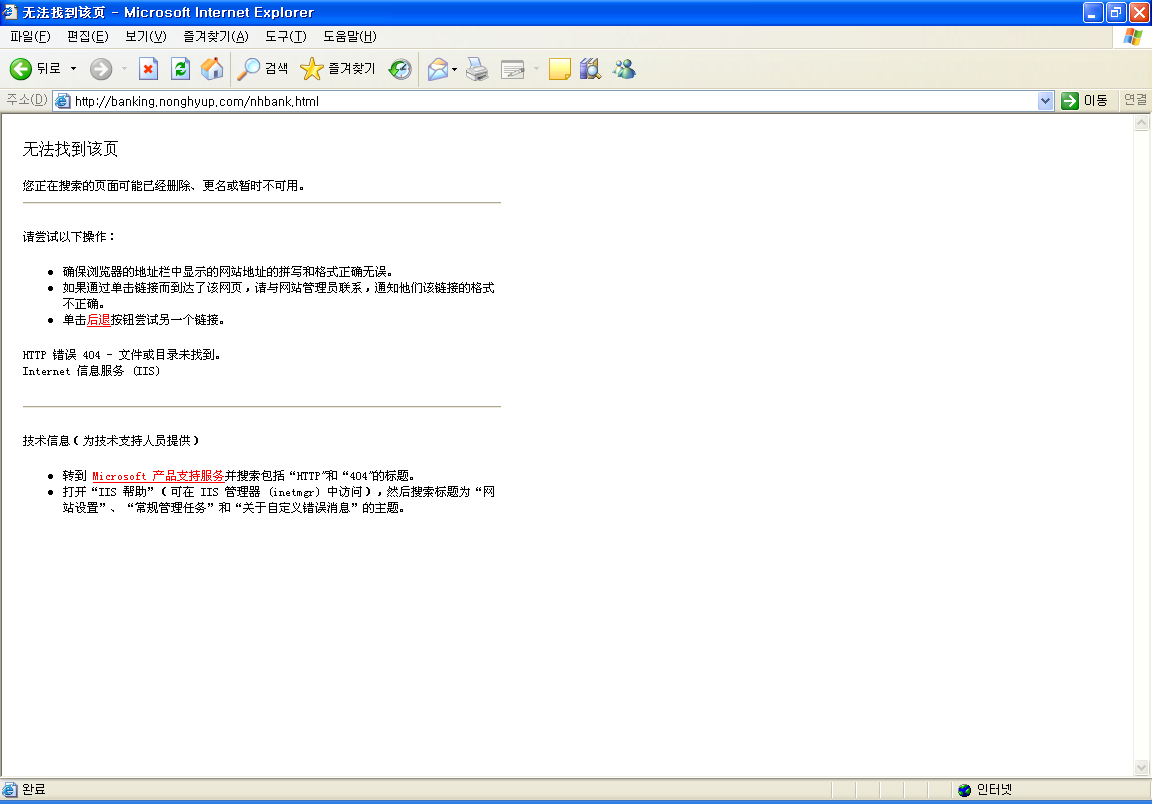The width and height of the screenshot is (1152, 811).
Task: Click the text HTTP 错误 404 line
Action: [121, 355]
